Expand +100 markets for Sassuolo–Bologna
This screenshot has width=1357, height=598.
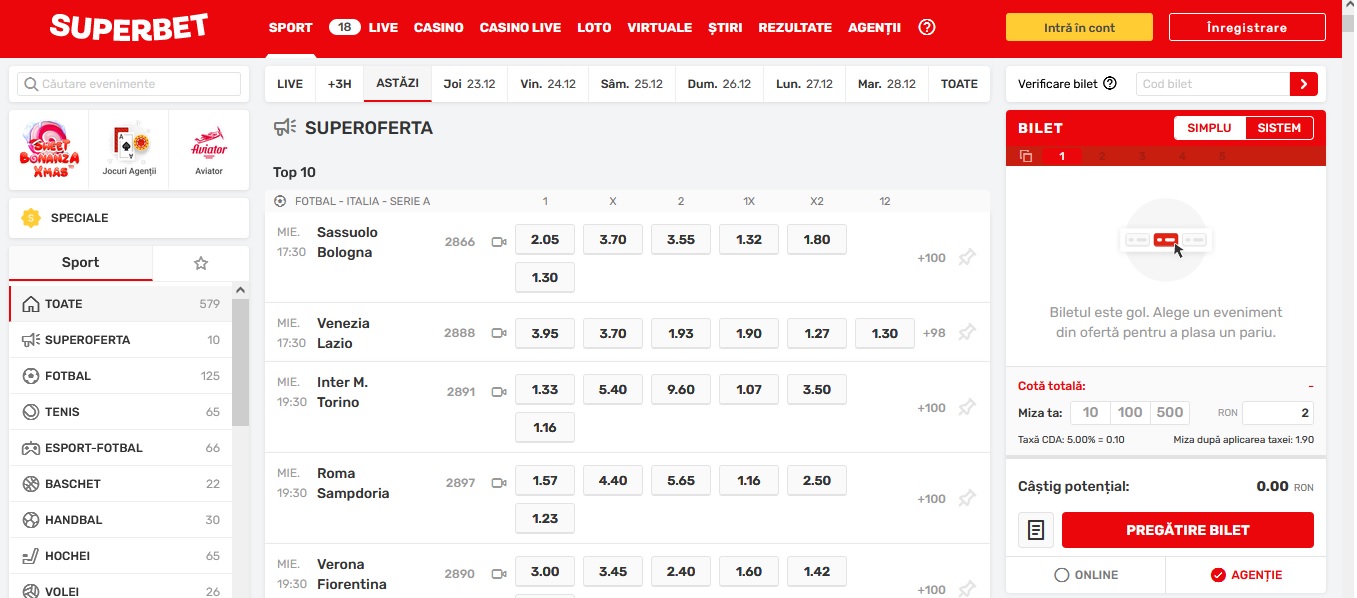pyautogui.click(x=931, y=258)
